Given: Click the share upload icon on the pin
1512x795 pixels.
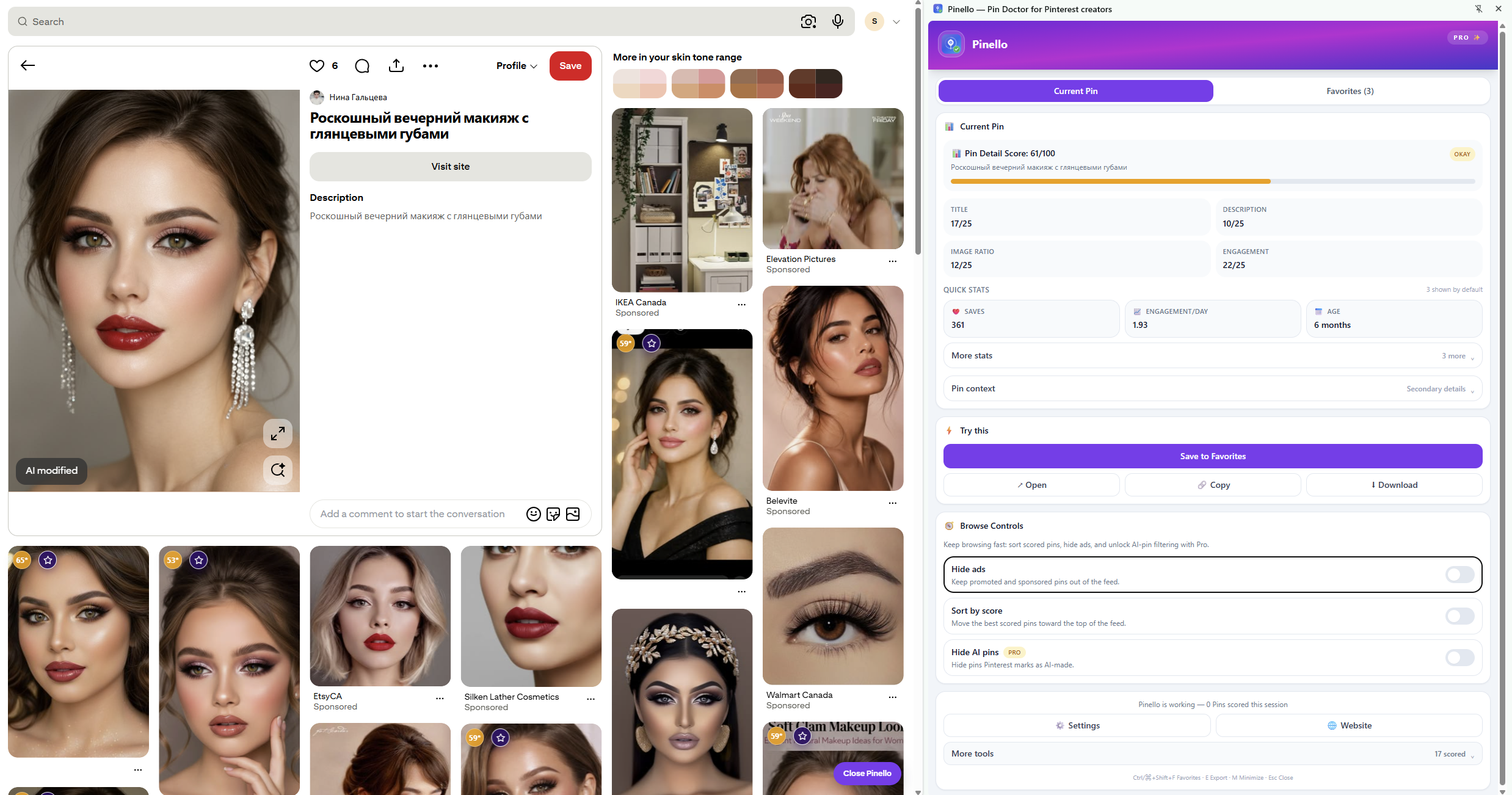Looking at the screenshot, I should 396,65.
